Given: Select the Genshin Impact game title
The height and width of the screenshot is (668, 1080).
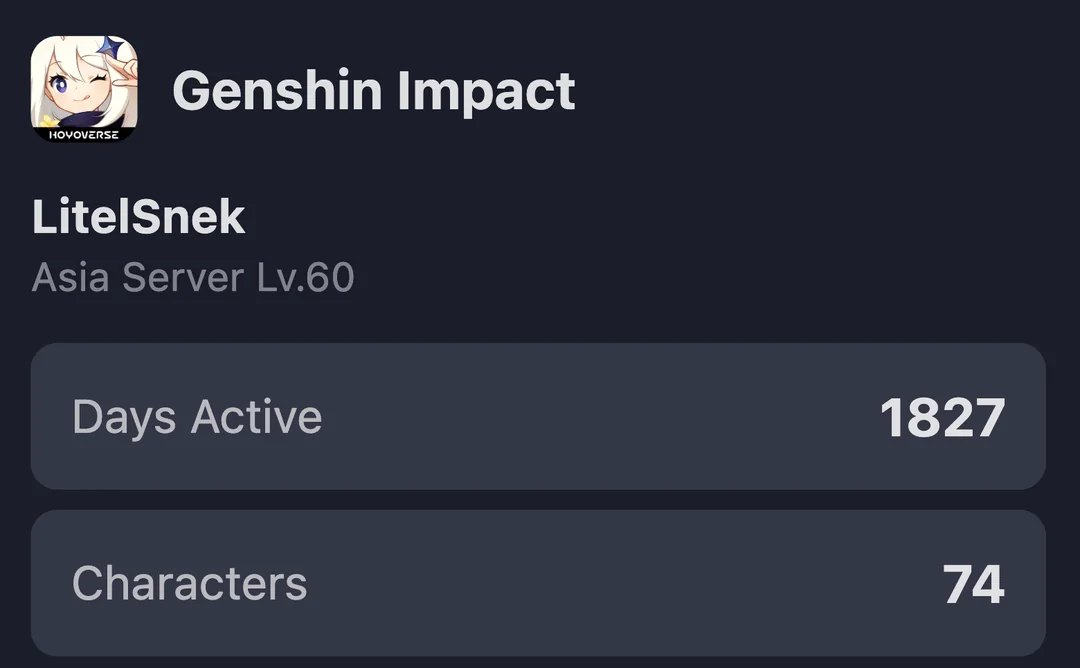Looking at the screenshot, I should 374,91.
